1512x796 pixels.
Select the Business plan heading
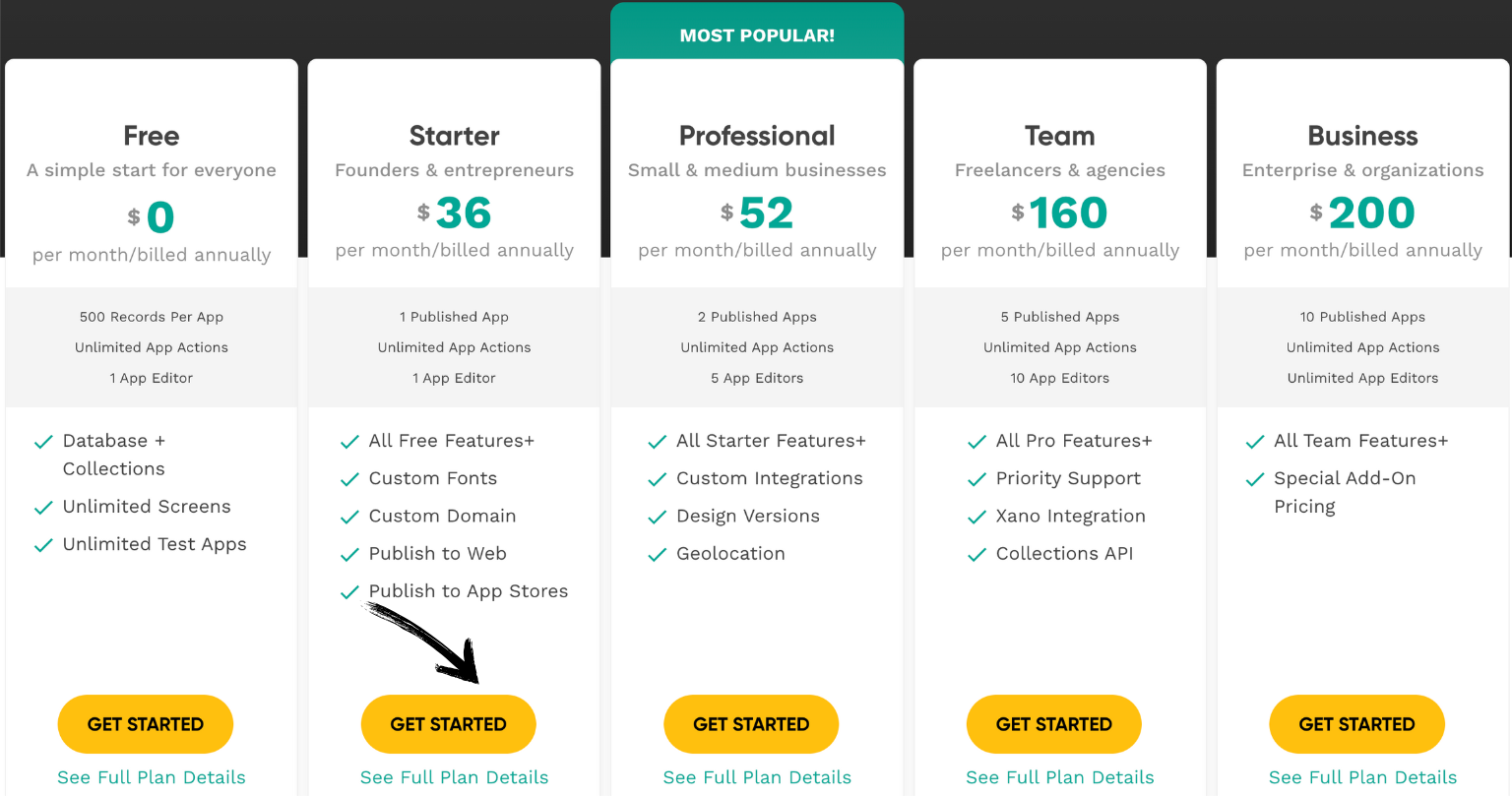pyautogui.click(x=1362, y=136)
